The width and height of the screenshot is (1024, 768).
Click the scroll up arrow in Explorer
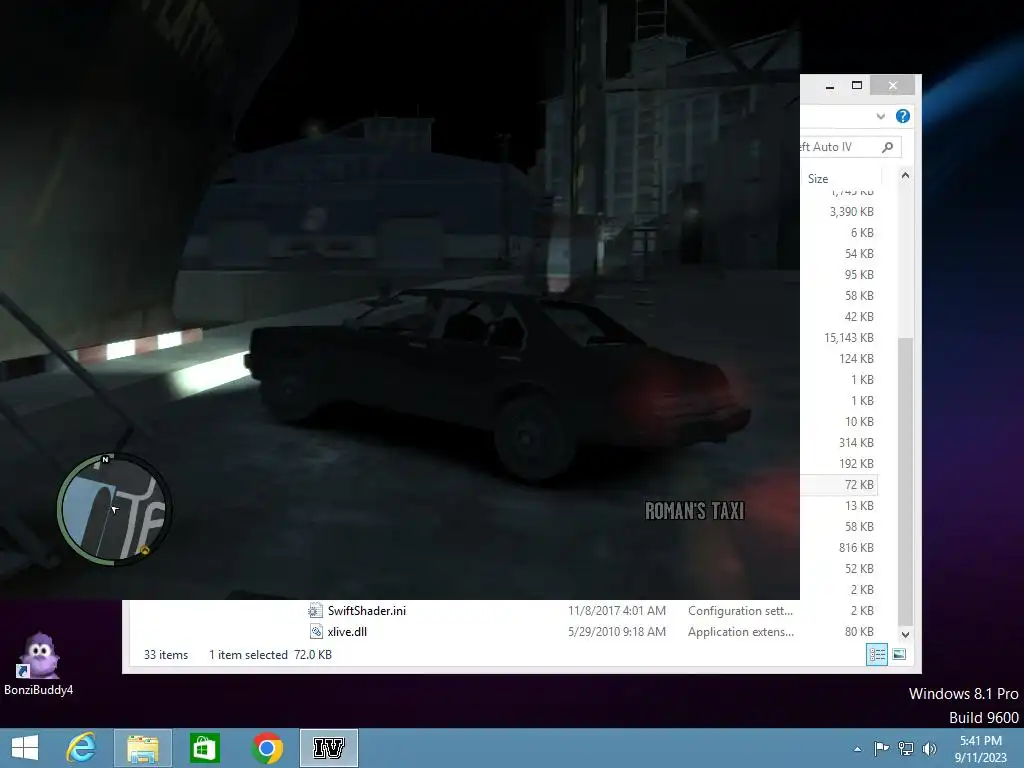(905, 175)
